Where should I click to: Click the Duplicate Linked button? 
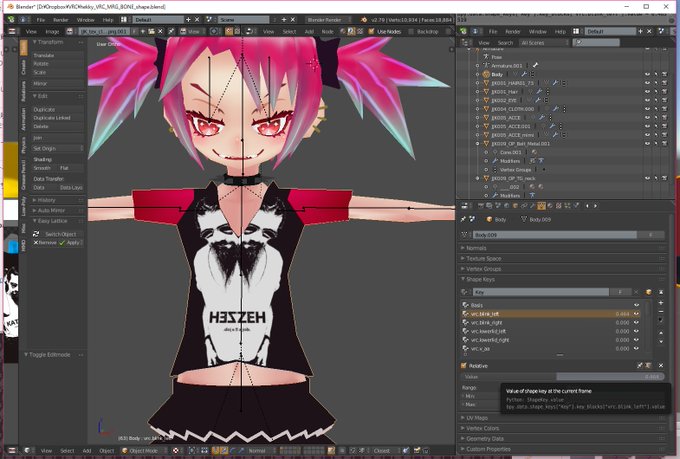[58, 118]
